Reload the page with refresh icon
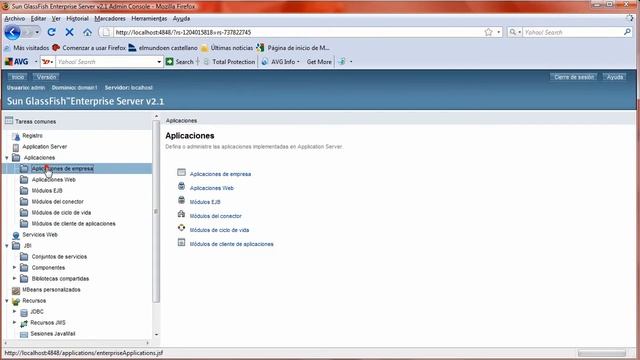The image size is (640, 360). (x=51, y=32)
